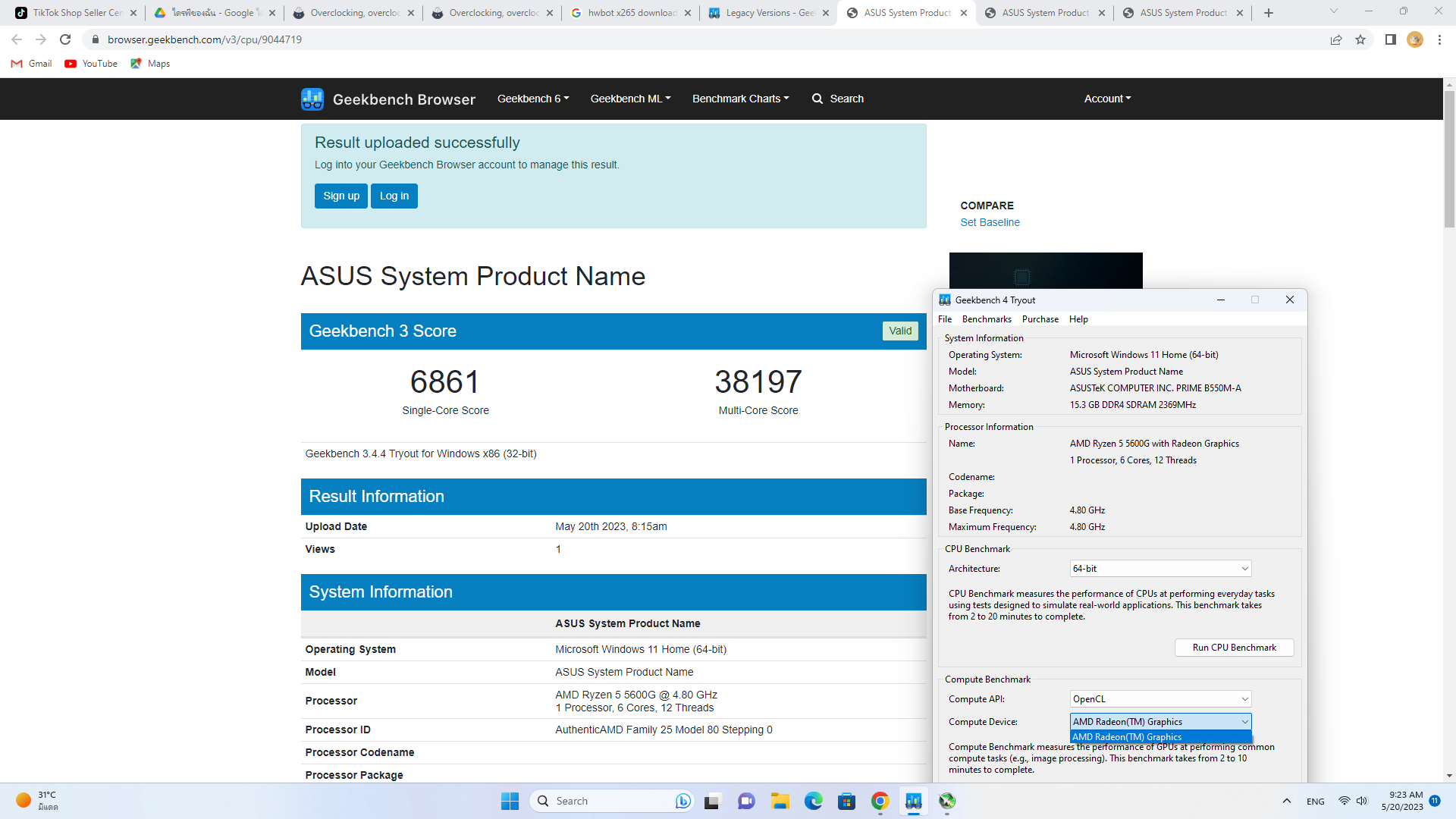Open the Geekbench ML dropdown menu
This screenshot has height=819, width=1456.
point(630,99)
